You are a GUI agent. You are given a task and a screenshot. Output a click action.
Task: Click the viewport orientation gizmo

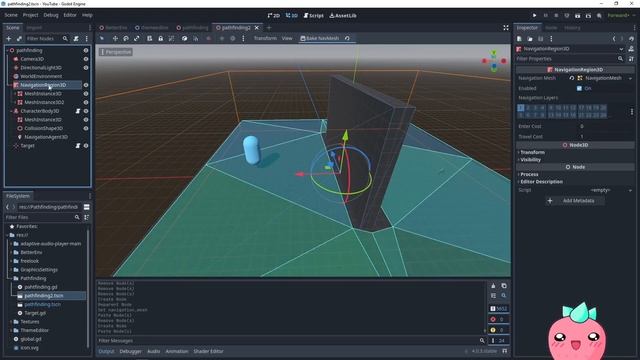[x=494, y=61]
